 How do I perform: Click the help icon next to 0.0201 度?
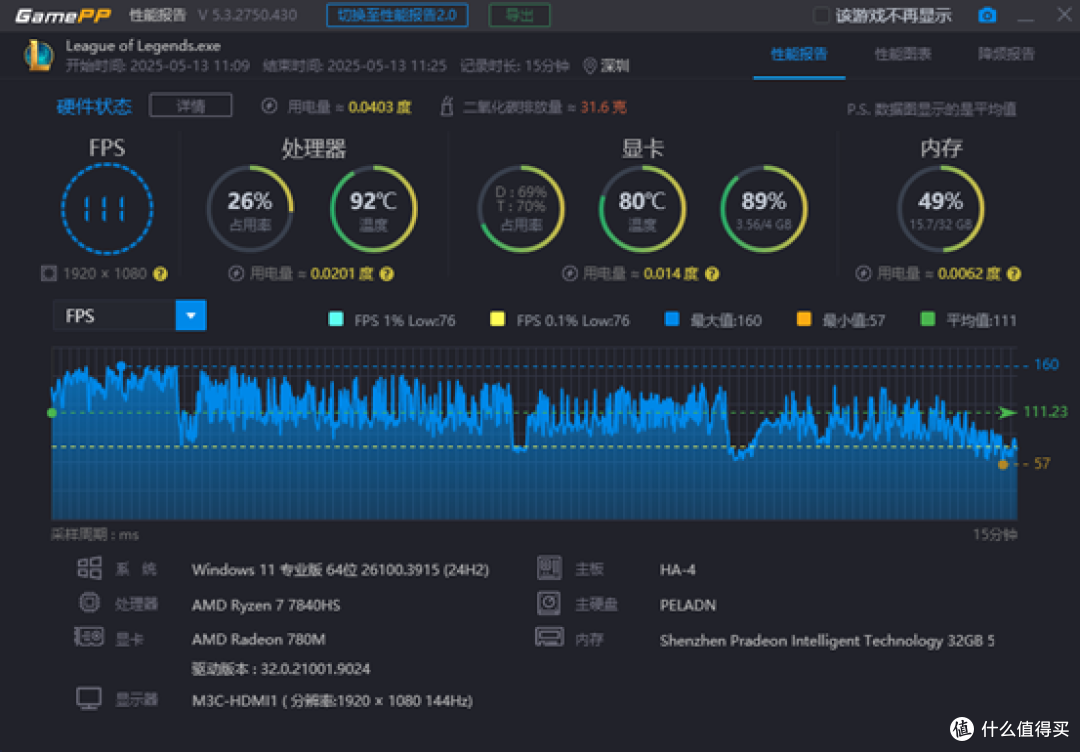(387, 274)
